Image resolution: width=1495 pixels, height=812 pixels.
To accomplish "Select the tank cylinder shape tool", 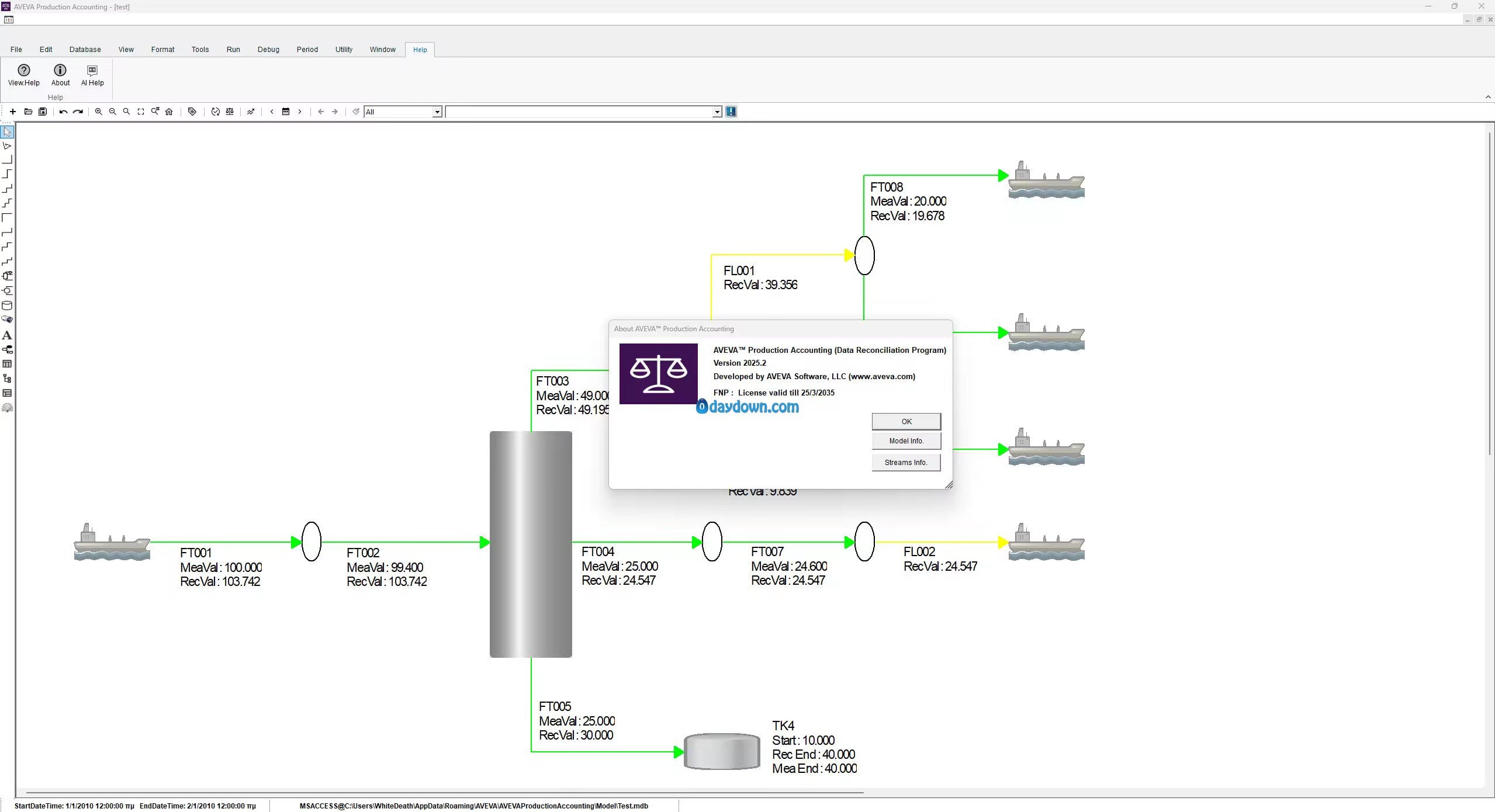I will (7, 306).
